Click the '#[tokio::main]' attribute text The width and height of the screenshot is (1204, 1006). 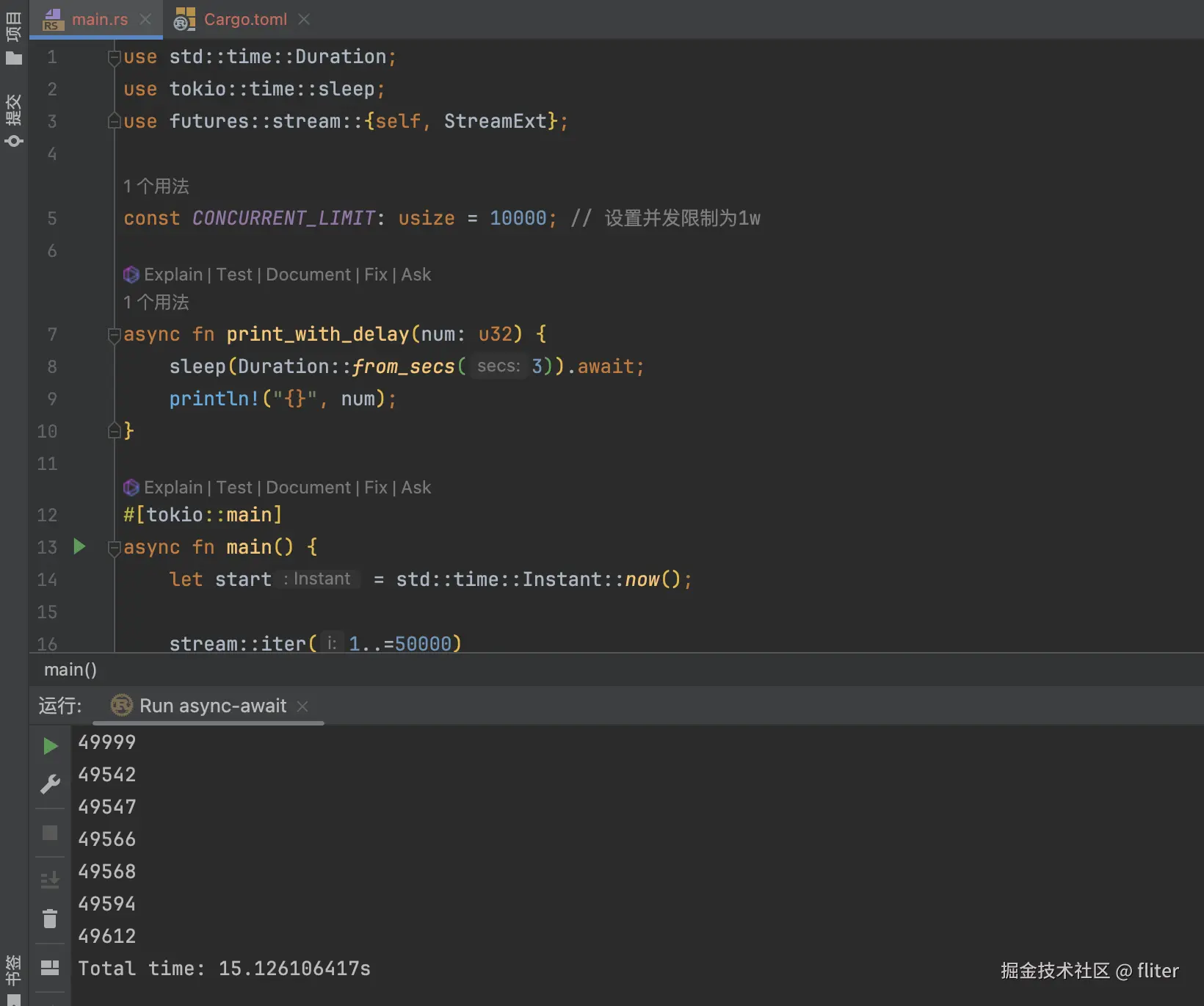click(203, 515)
